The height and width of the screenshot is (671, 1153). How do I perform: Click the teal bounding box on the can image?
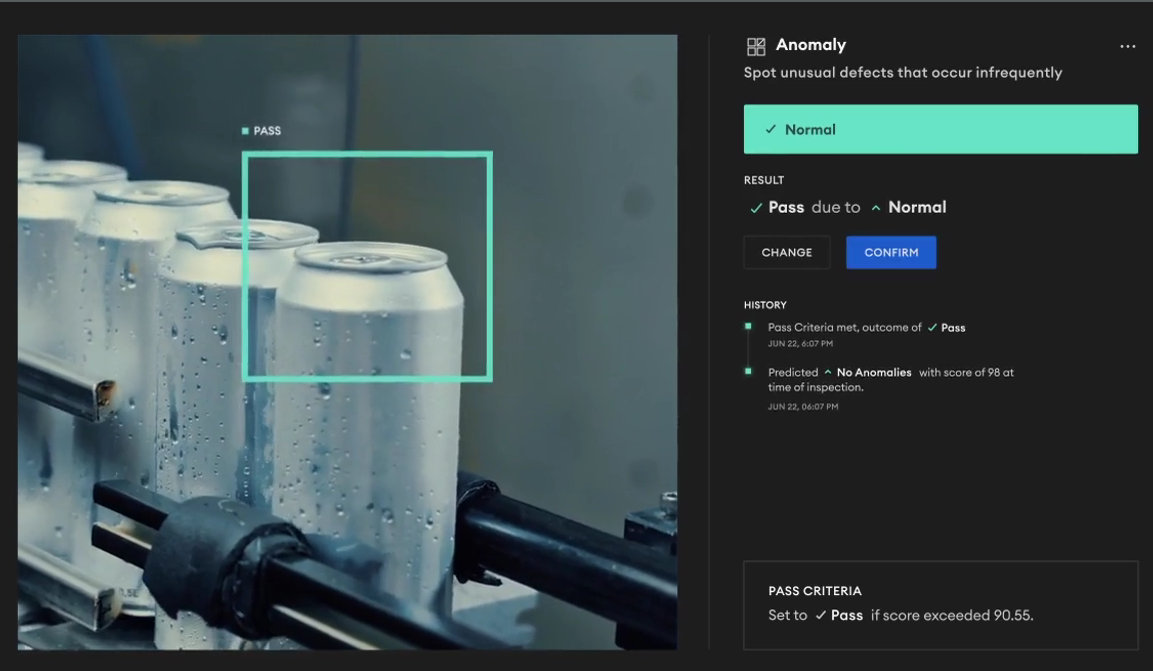pos(367,154)
